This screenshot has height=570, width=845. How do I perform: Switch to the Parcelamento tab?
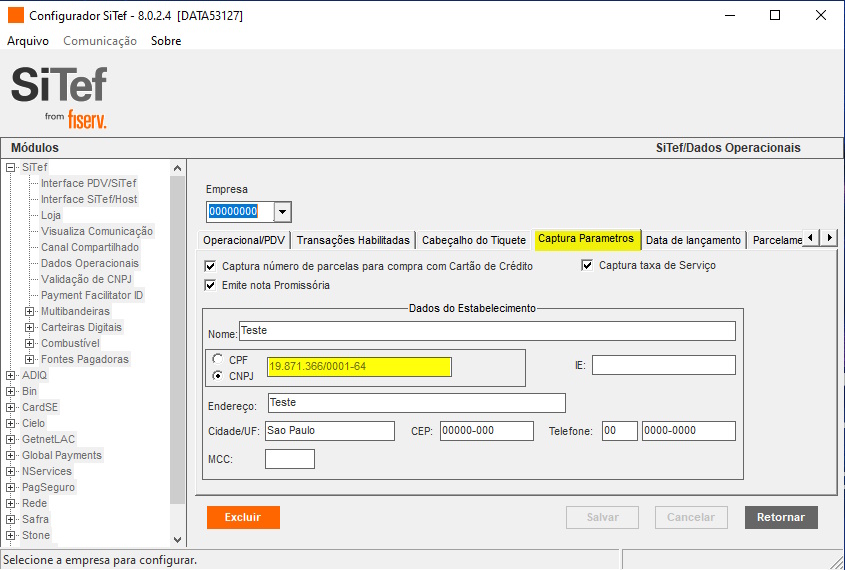[x=776, y=240]
